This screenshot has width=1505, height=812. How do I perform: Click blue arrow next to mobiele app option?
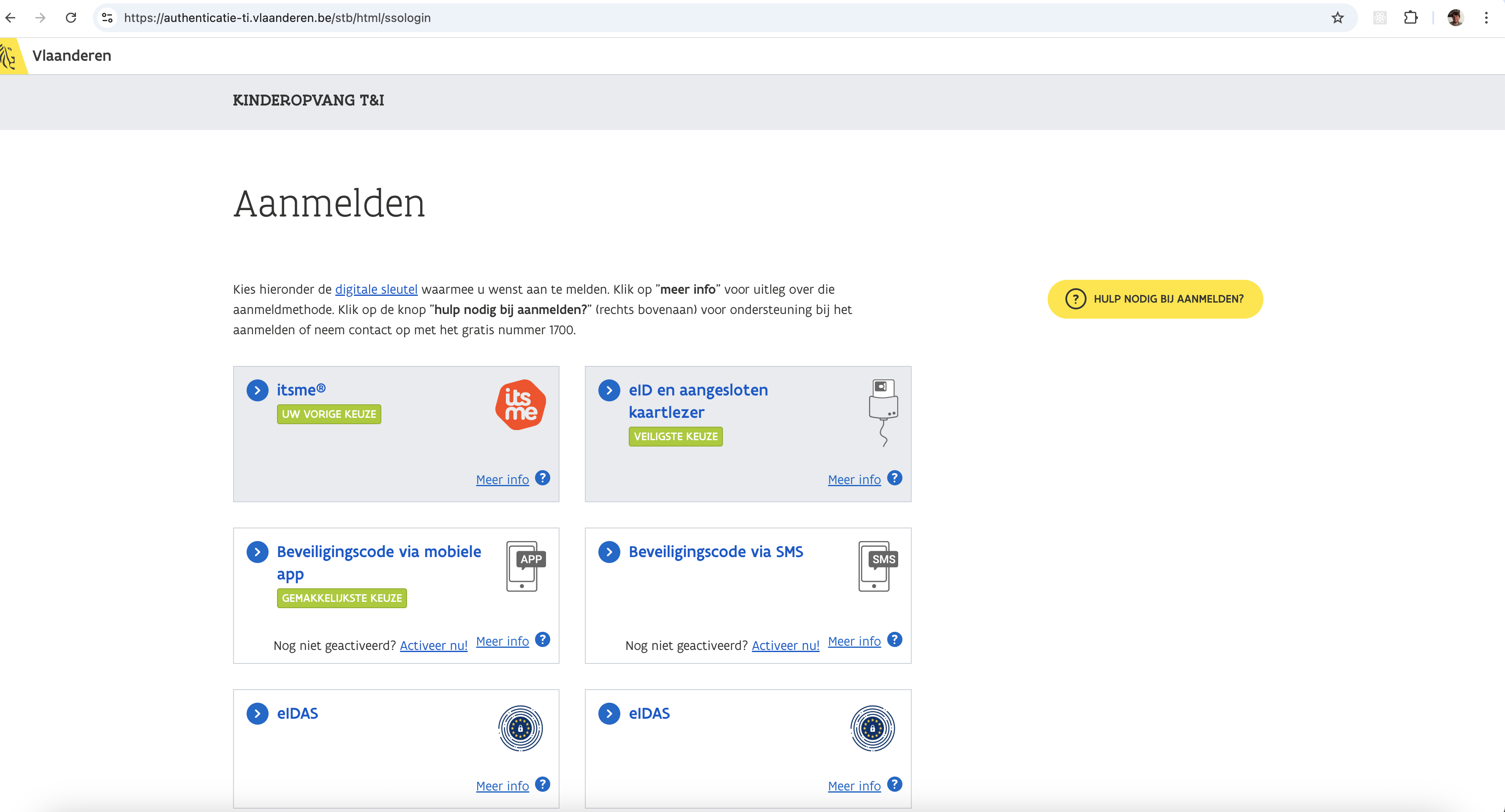pyautogui.click(x=257, y=552)
